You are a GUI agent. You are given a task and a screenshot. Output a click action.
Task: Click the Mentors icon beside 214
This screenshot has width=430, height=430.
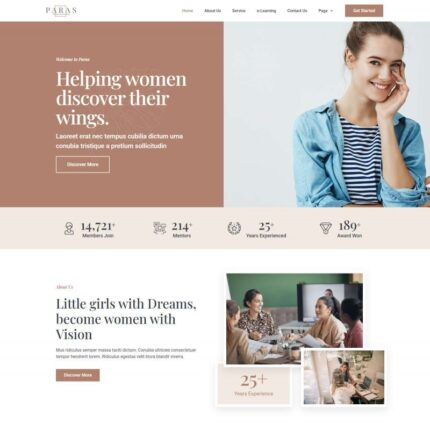(x=160, y=228)
